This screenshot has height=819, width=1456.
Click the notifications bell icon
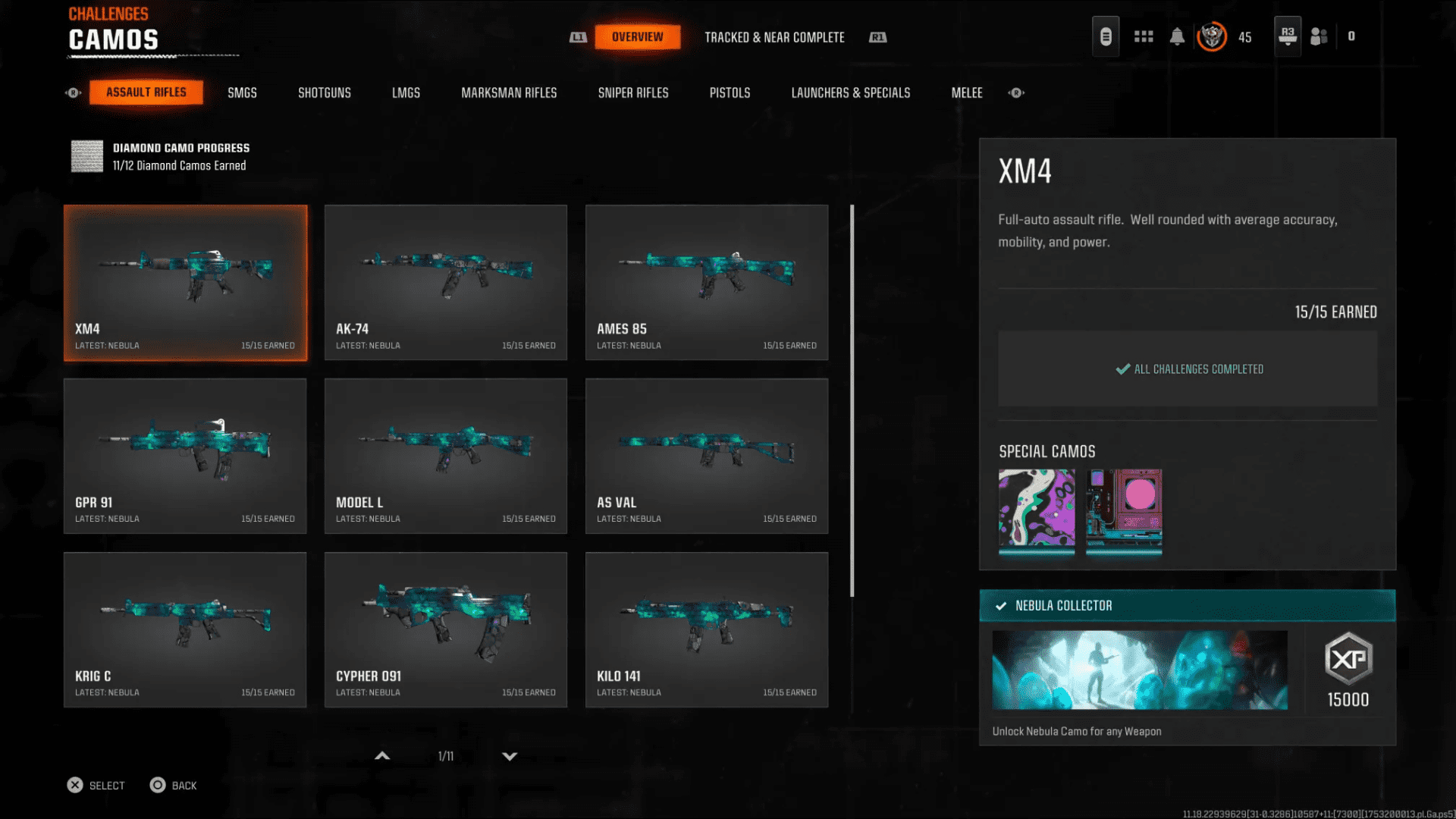pos(1177,36)
